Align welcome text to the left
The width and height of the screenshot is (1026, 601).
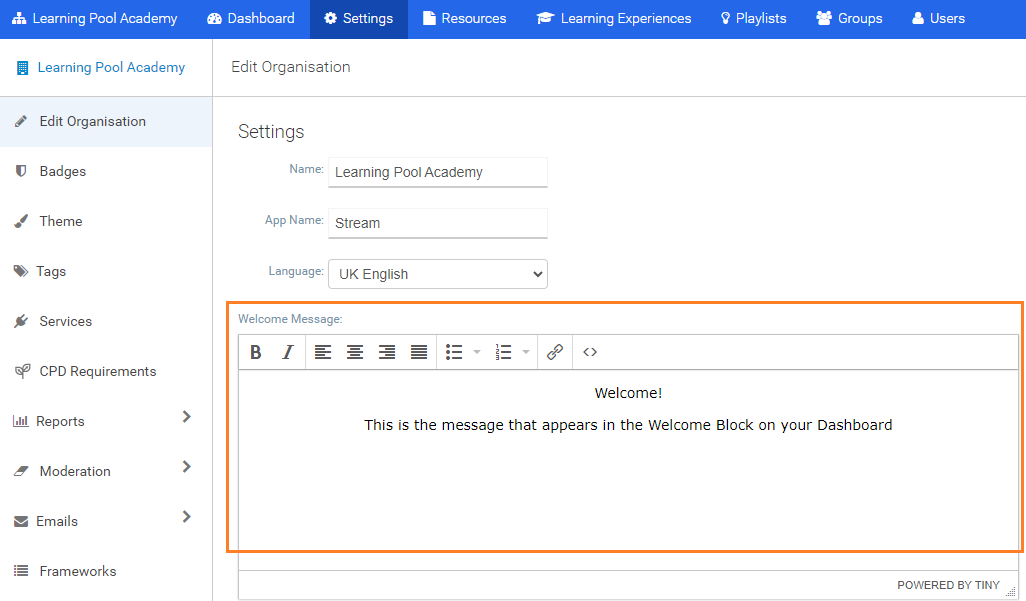(x=323, y=352)
